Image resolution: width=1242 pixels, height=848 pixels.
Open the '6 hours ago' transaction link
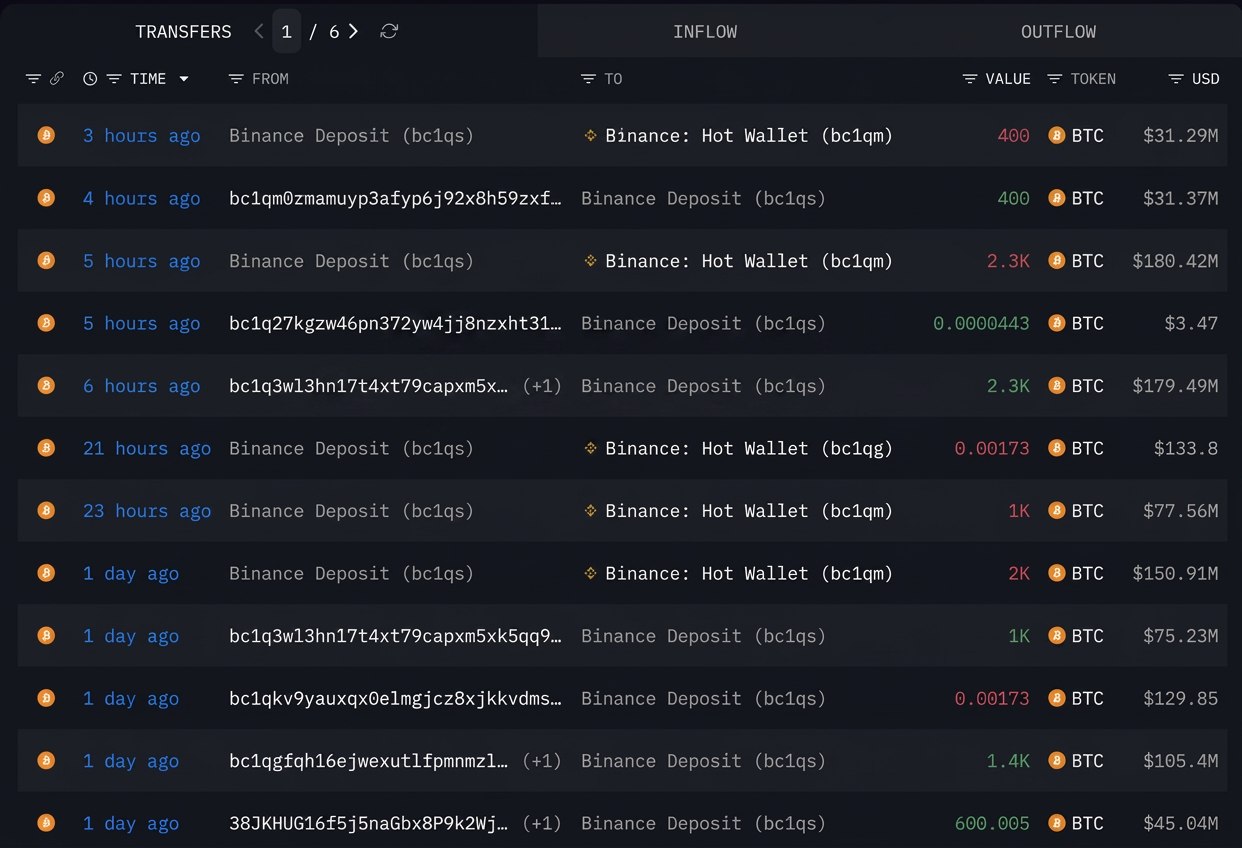tap(141, 385)
